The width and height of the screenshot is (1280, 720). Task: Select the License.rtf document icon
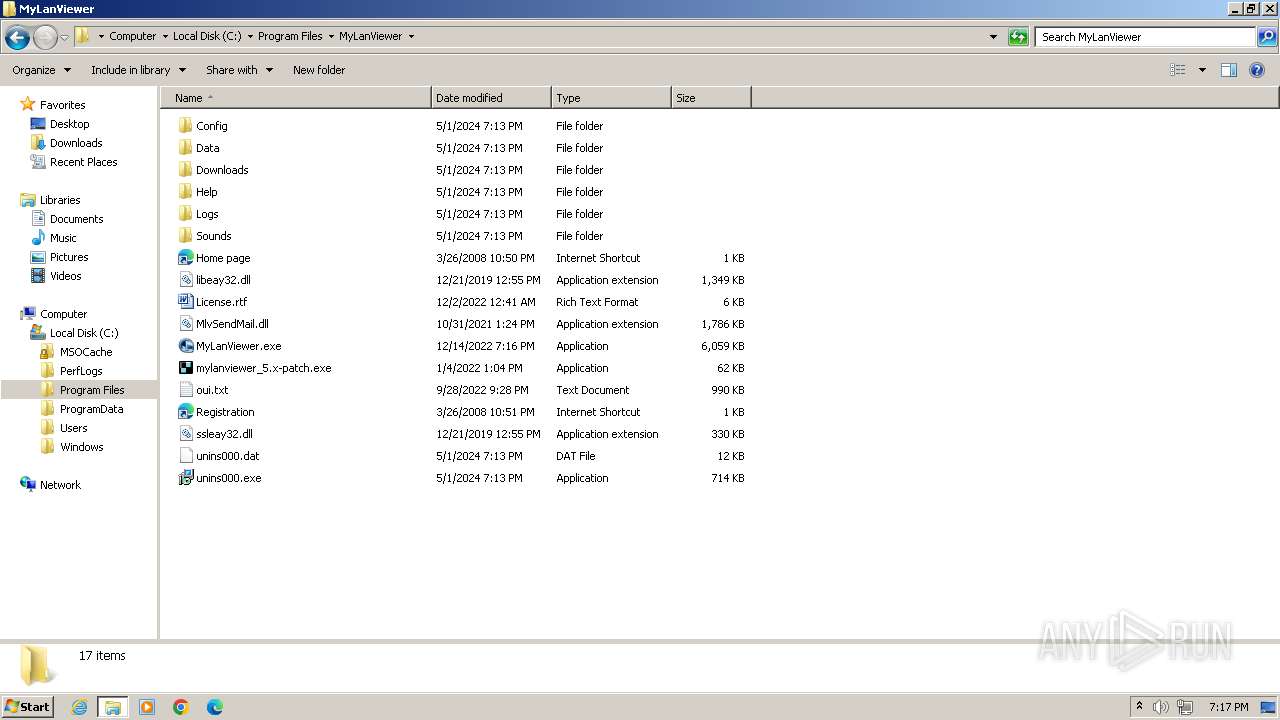tap(186, 302)
